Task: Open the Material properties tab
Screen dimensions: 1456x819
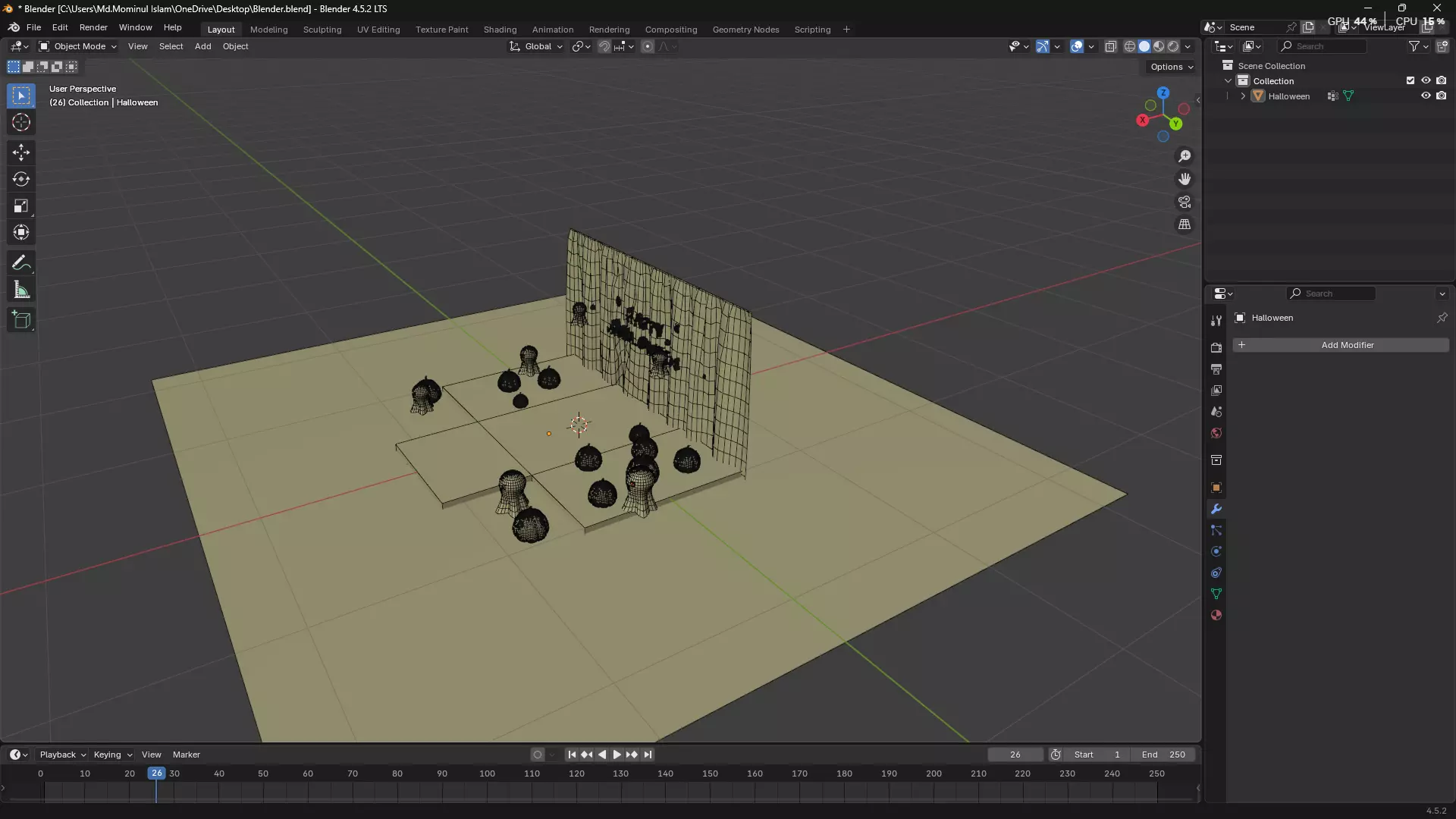Action: pyautogui.click(x=1216, y=615)
